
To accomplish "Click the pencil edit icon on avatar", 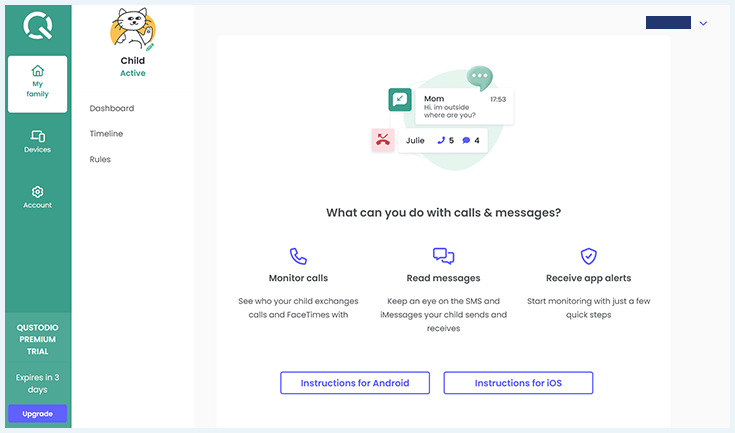I will [x=150, y=47].
